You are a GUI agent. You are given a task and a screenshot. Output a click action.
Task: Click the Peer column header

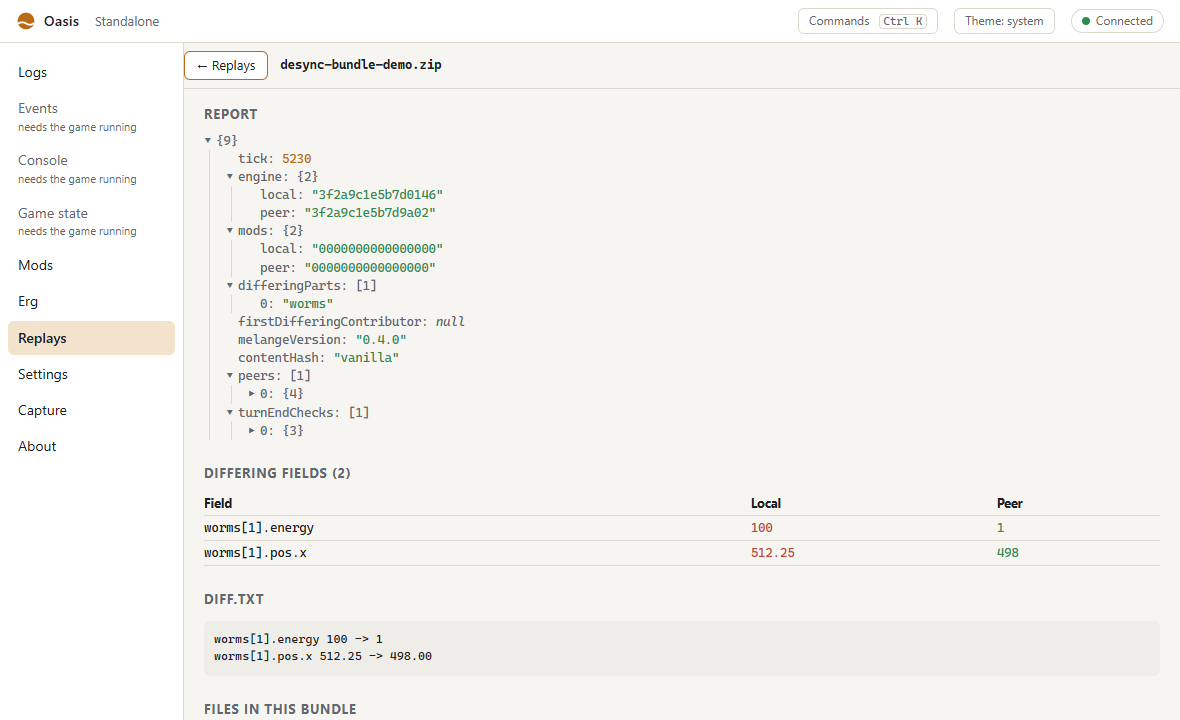(x=1009, y=503)
